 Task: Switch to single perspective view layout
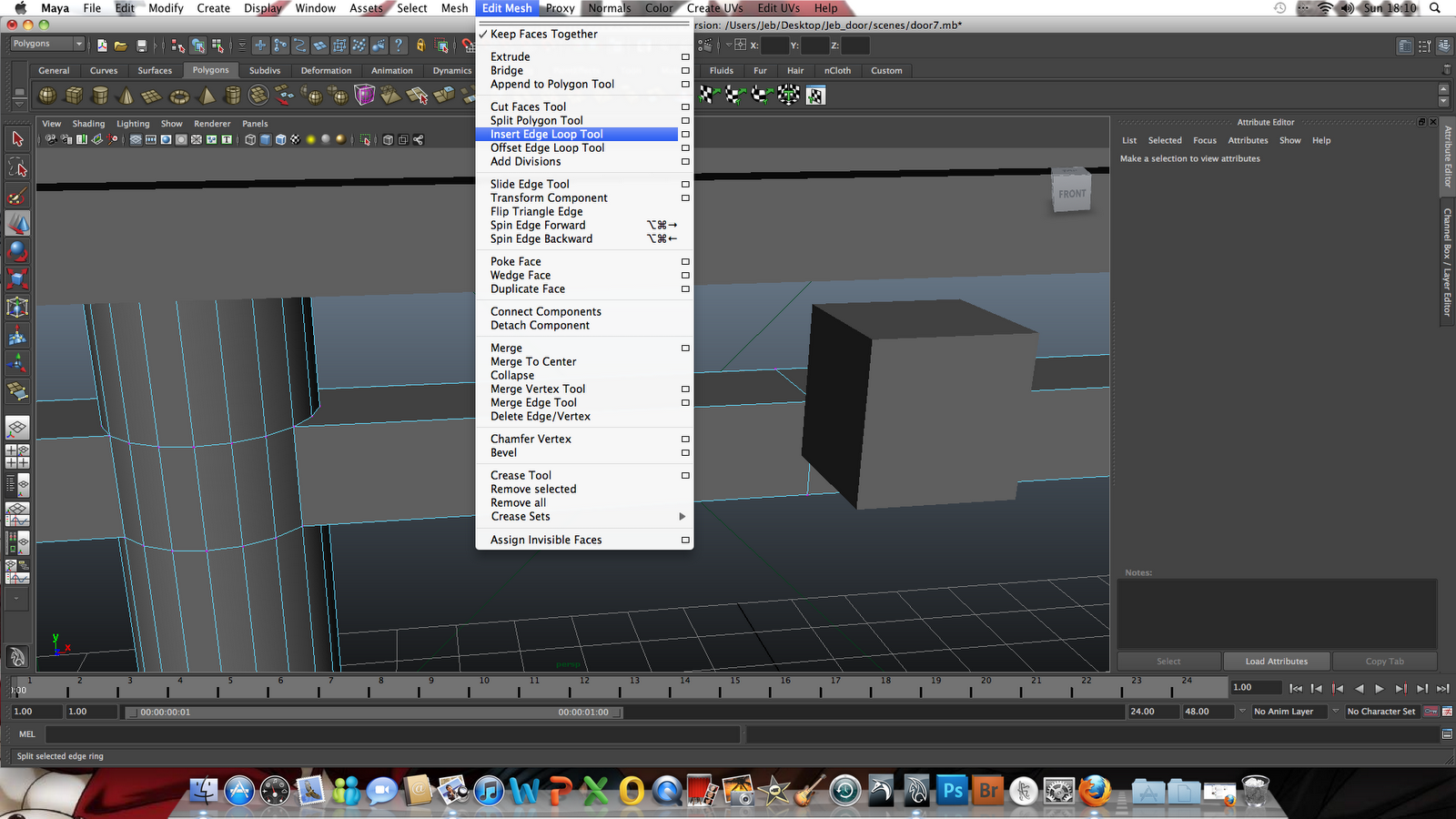pos(17,429)
